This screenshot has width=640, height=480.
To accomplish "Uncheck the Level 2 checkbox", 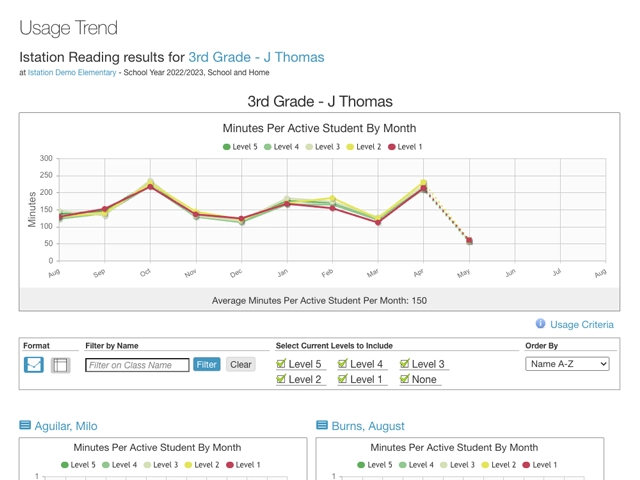I will coord(281,379).
